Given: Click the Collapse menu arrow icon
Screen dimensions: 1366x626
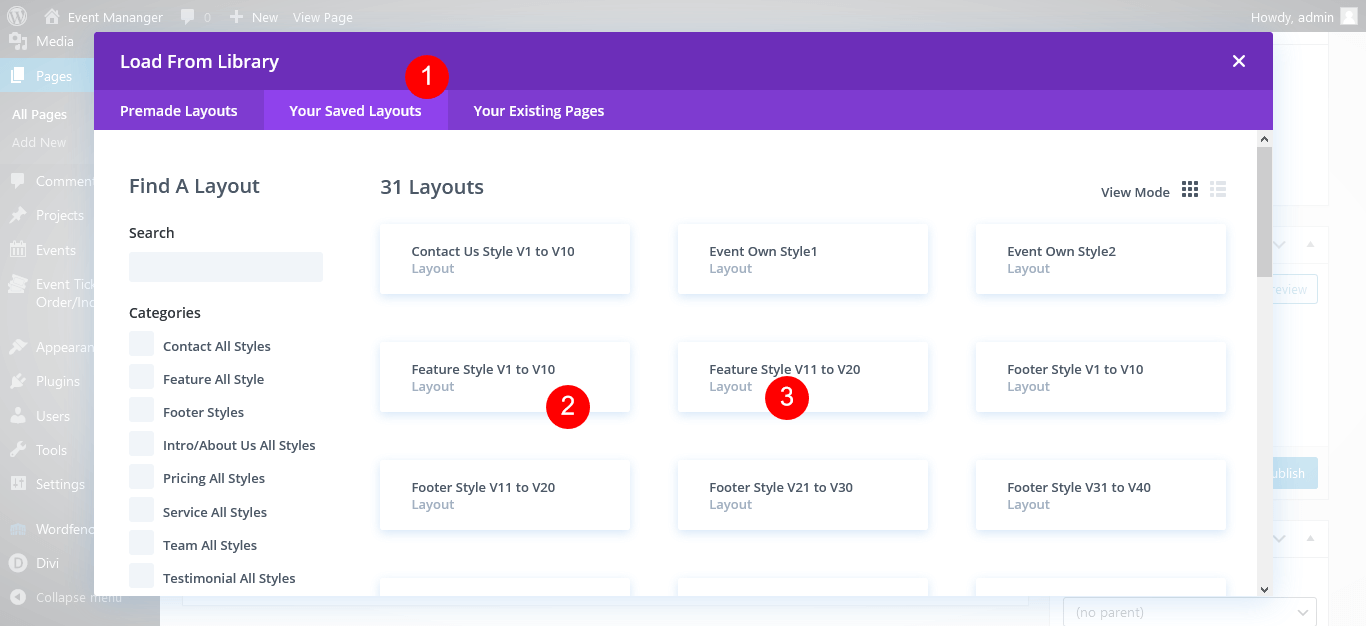Looking at the screenshot, I should pos(18,597).
